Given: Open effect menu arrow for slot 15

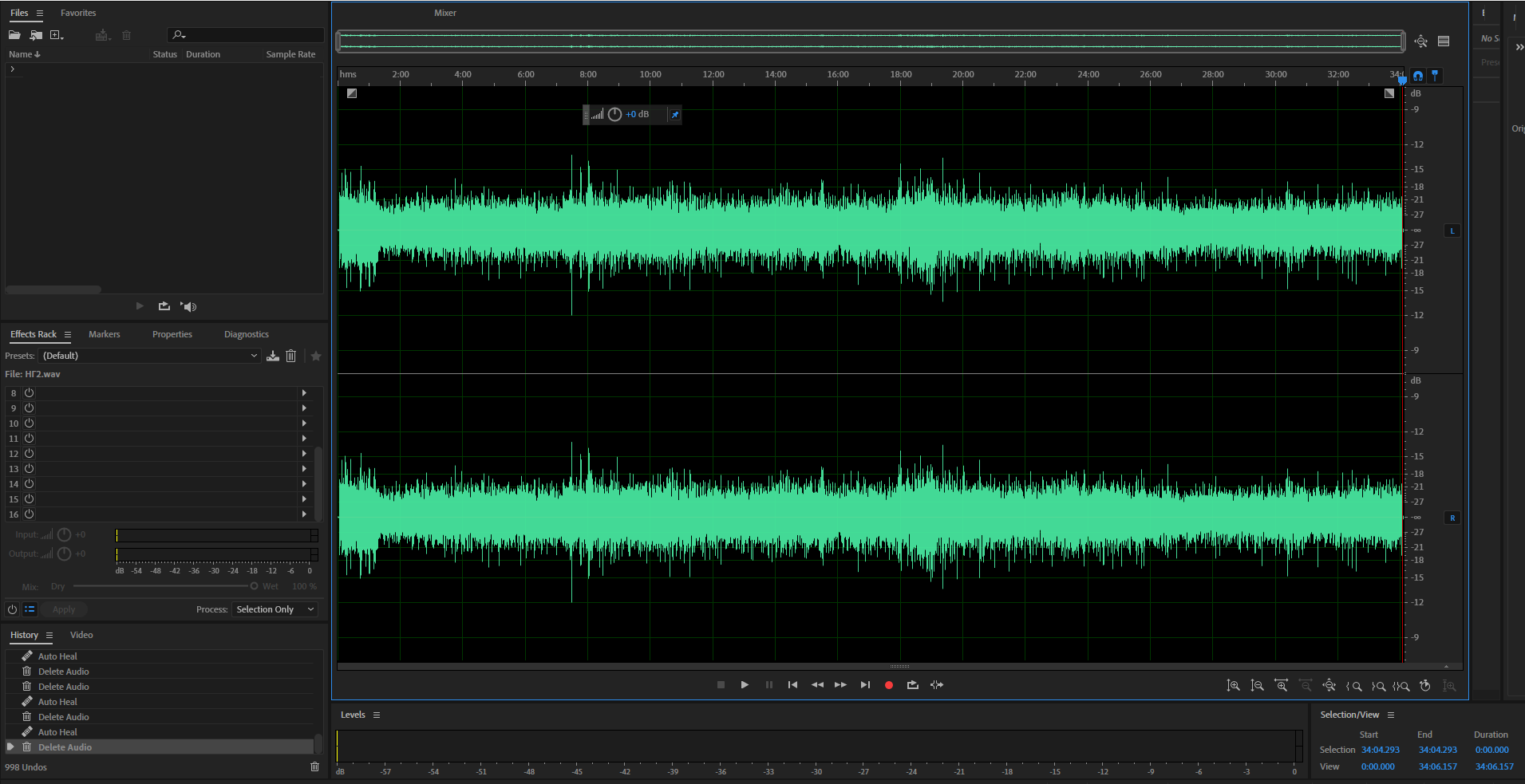Looking at the screenshot, I should point(304,499).
